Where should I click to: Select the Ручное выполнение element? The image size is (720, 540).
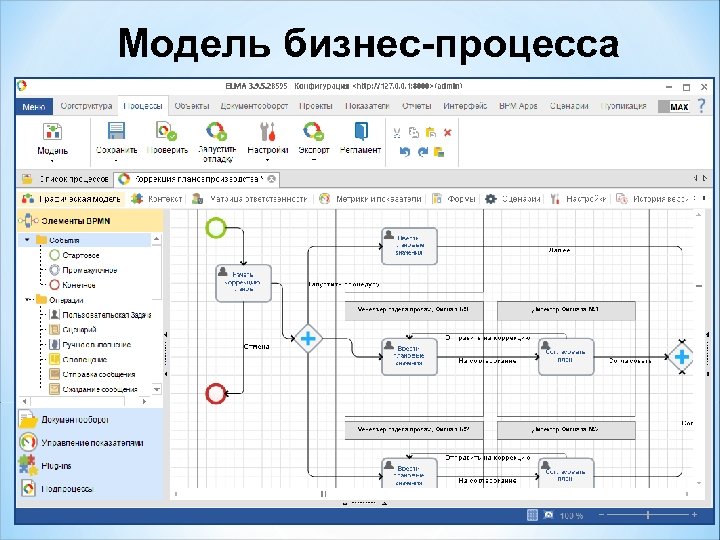pyautogui.click(x=90, y=344)
